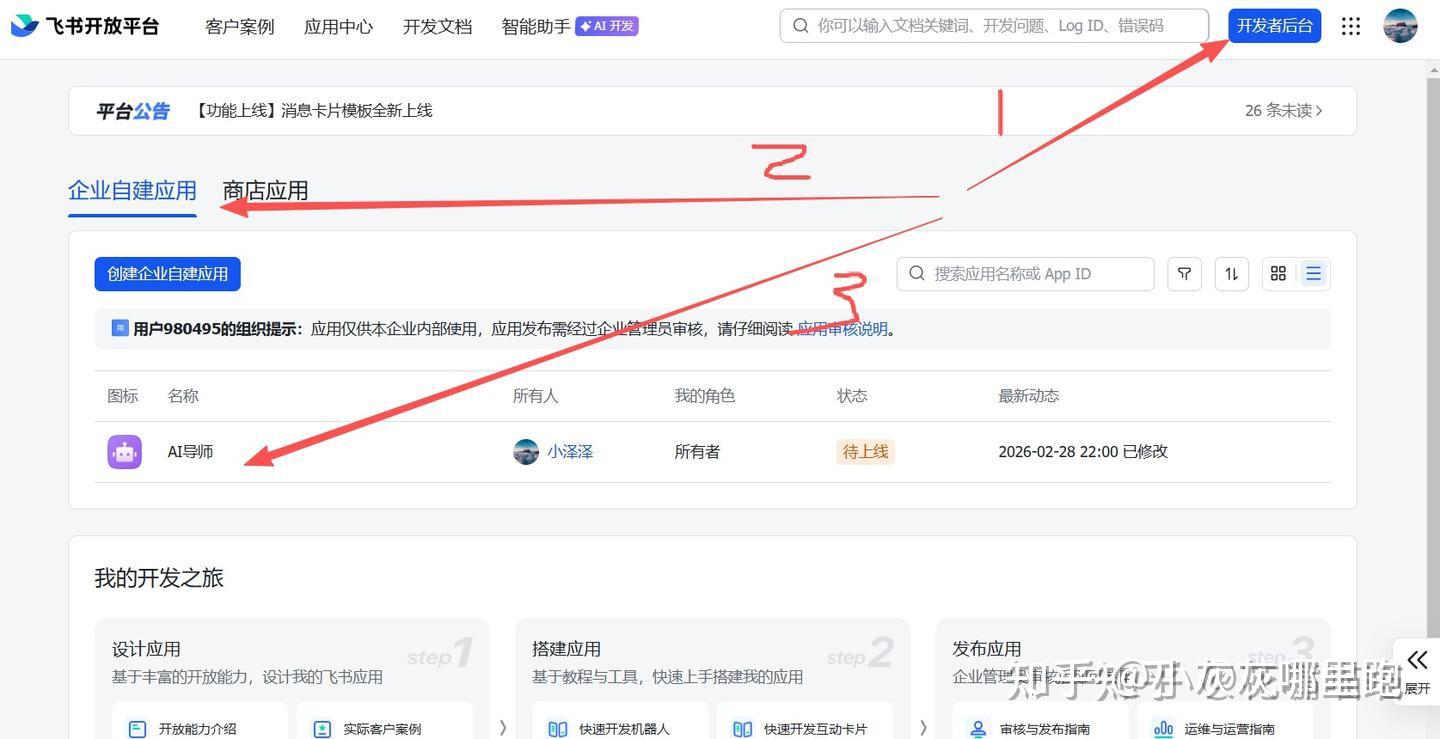Click the 飞书开放平台 logo
This screenshot has width=1440, height=739.
[x=85, y=26]
